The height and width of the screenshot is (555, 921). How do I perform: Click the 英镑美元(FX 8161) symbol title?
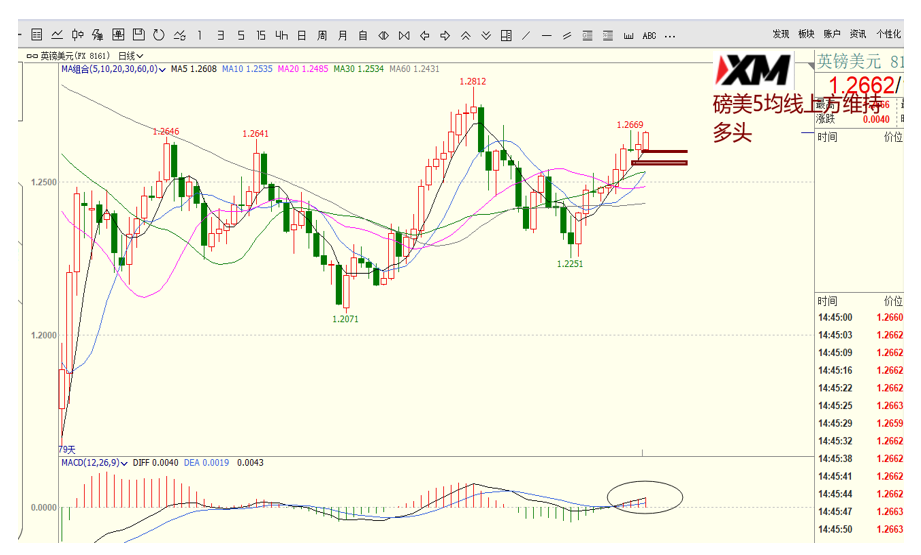[x=75, y=56]
